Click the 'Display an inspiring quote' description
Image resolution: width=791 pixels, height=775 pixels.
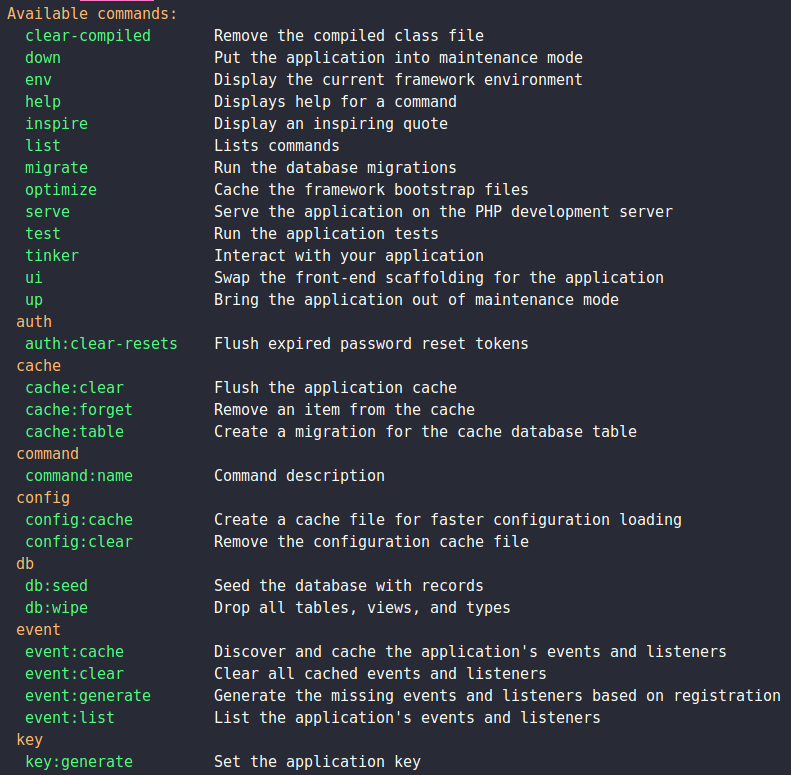(x=331, y=124)
